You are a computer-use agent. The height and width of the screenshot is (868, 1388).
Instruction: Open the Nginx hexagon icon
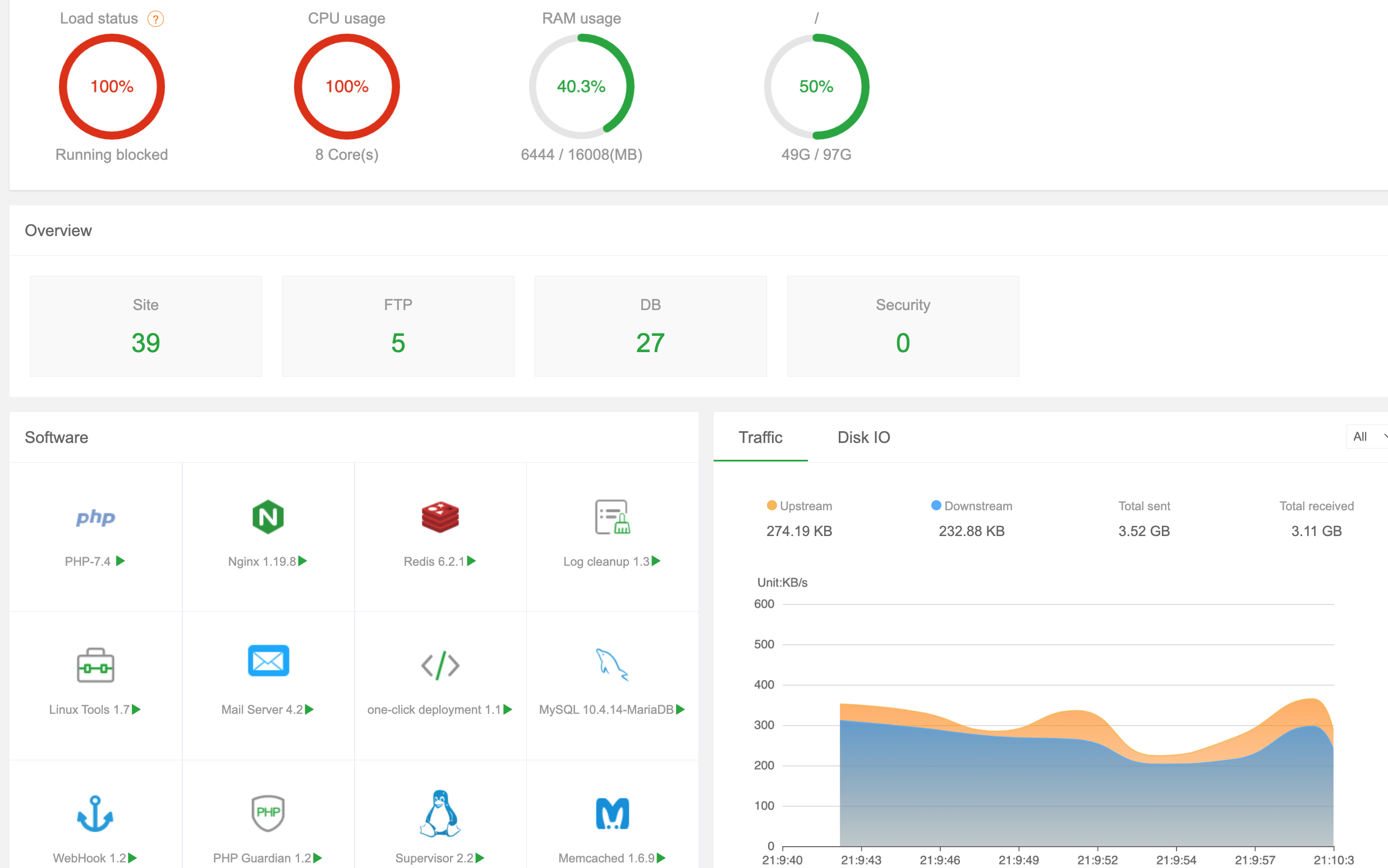[268, 517]
